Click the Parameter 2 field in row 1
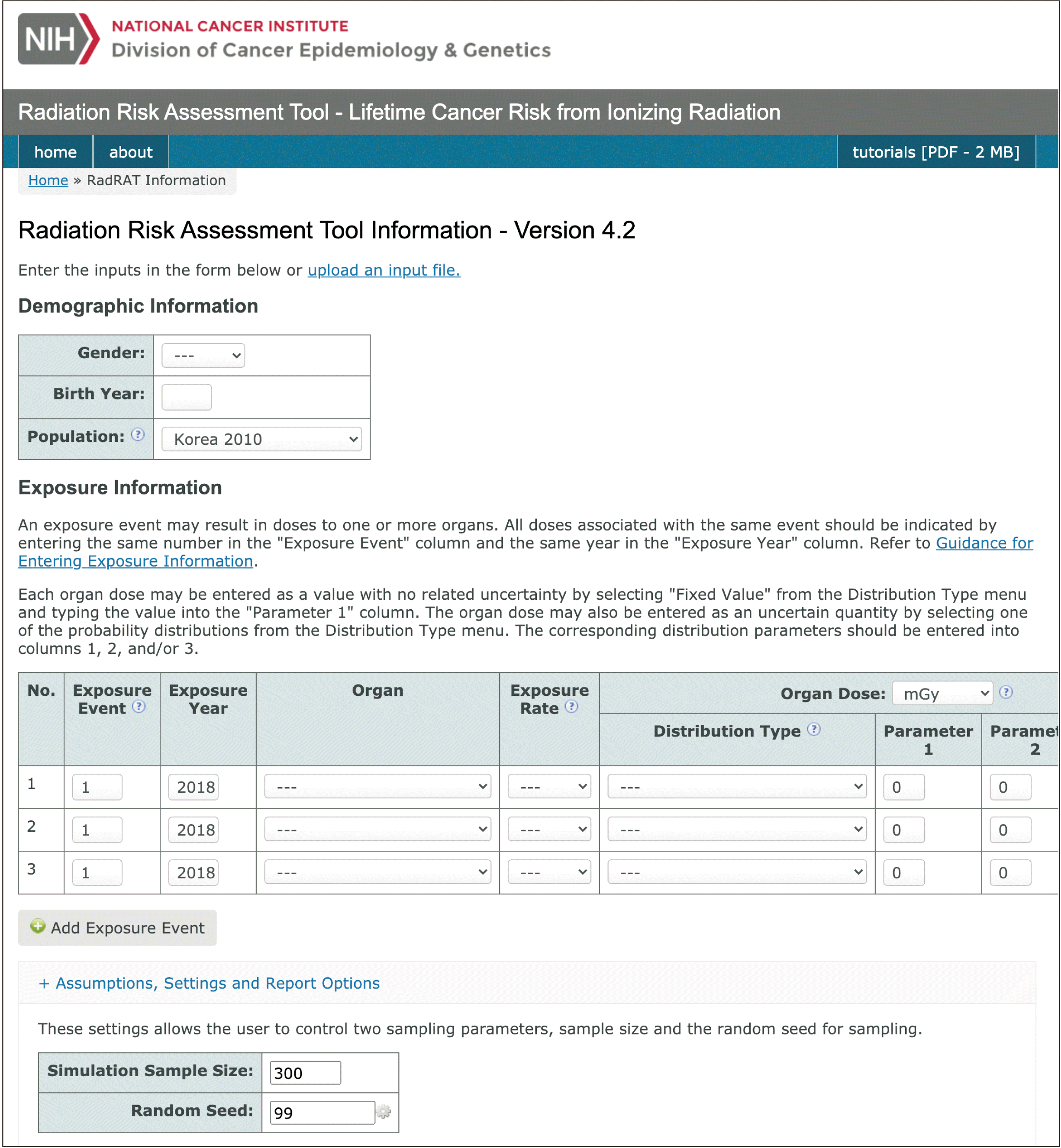 (x=1011, y=787)
